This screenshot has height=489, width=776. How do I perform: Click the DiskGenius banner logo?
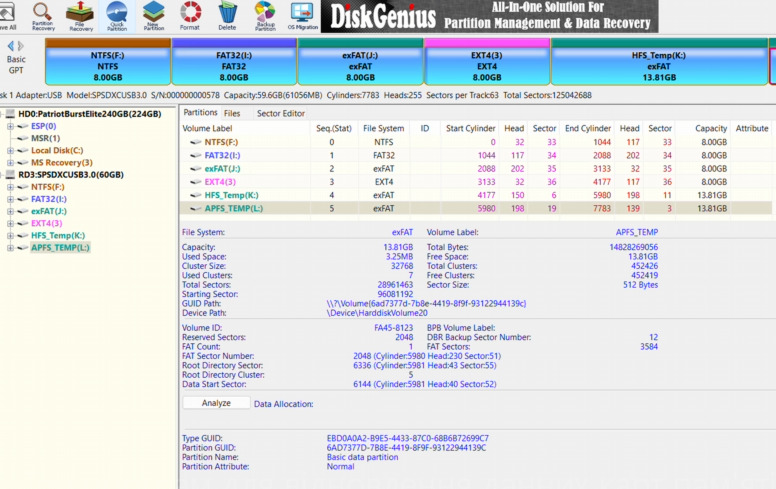coord(383,16)
